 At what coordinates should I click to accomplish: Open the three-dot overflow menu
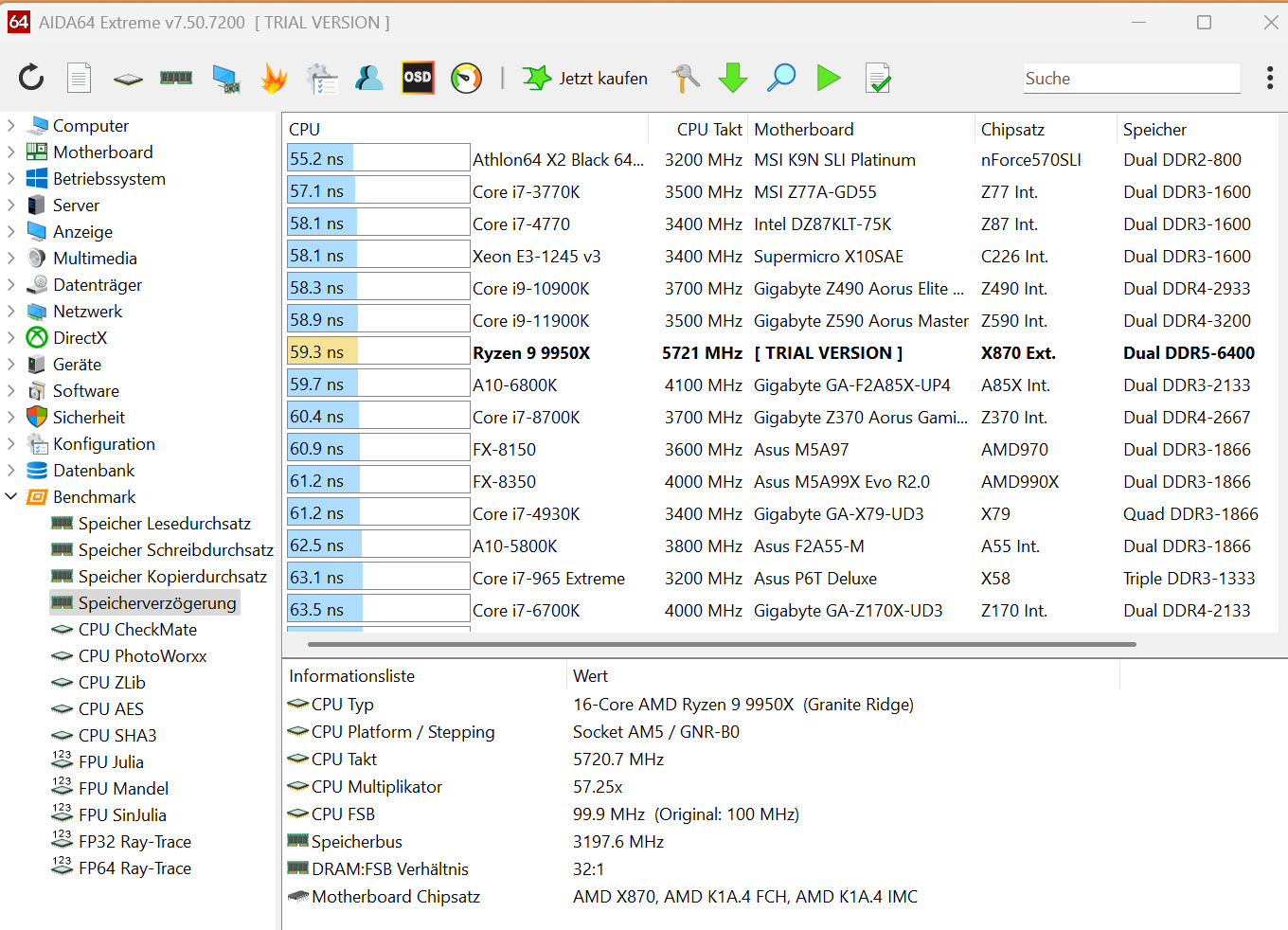point(1269,78)
